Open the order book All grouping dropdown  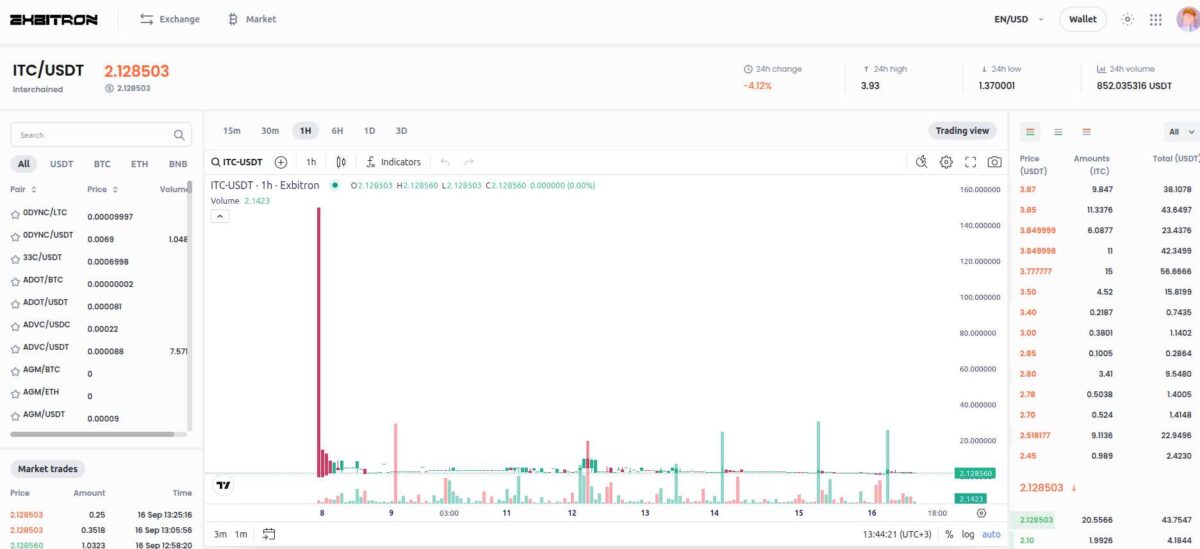[x=1181, y=132]
